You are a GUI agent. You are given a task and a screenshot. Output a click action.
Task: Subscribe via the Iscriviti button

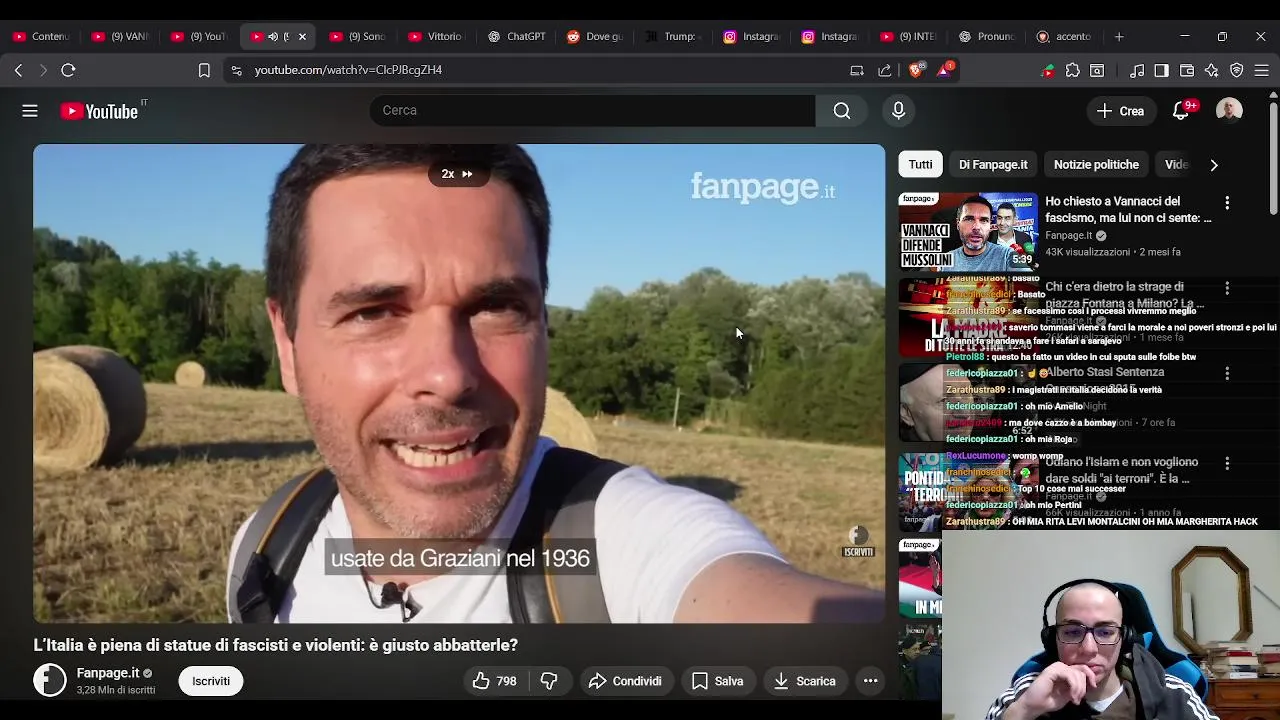coord(211,681)
